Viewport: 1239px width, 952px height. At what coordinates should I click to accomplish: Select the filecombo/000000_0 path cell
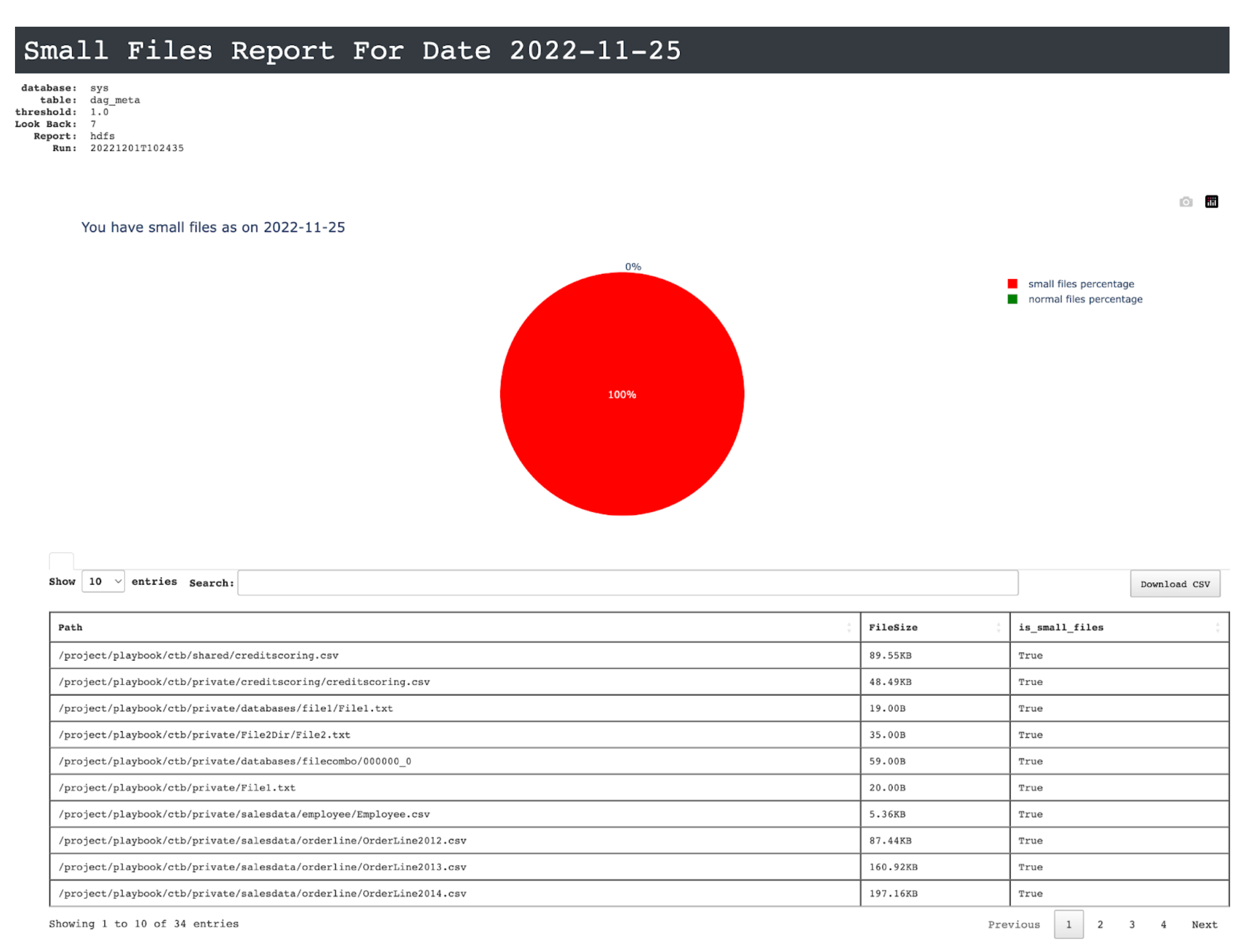pos(454,761)
